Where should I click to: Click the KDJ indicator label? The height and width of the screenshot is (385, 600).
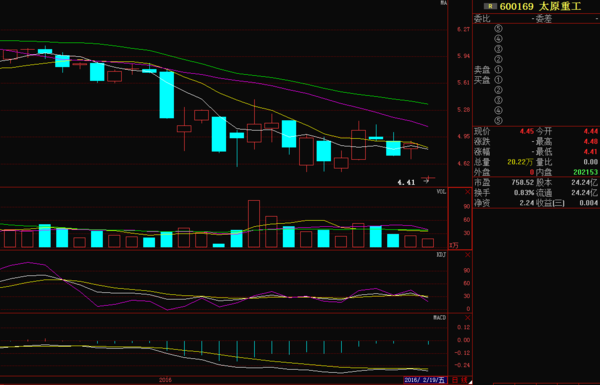pos(441,255)
